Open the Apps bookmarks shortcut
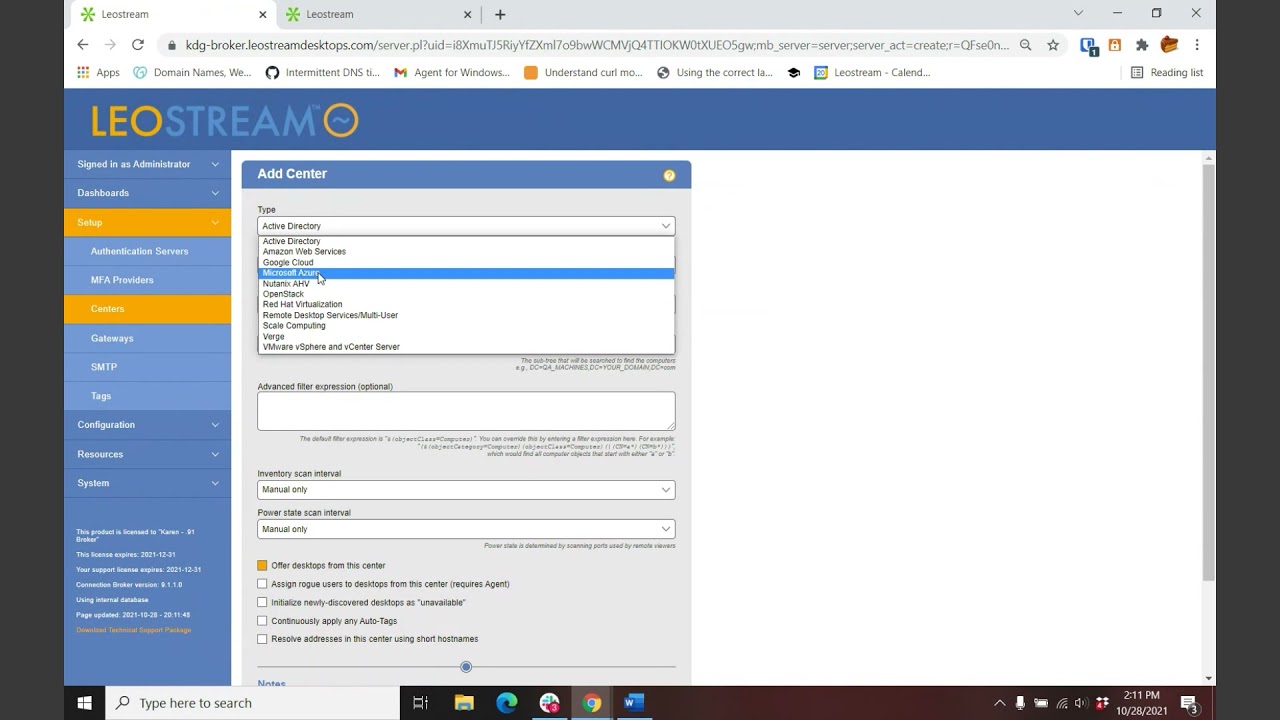Screen dimensions: 1280x720 point(98,72)
